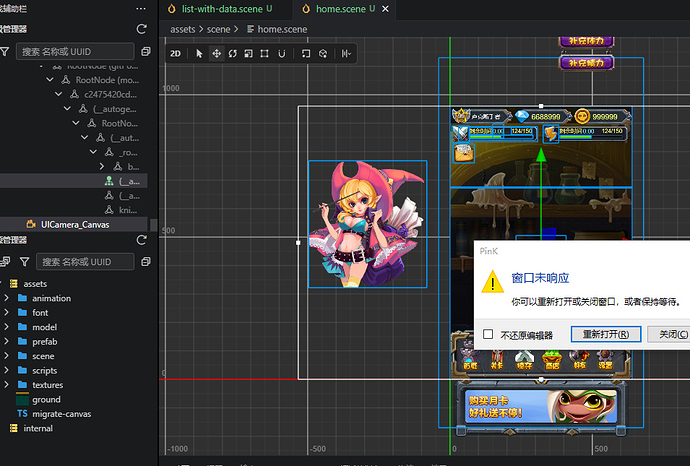Screen dimensions: 690x466
Task: Collapse all folders with the assets stack icon
Action: (x=146, y=262)
